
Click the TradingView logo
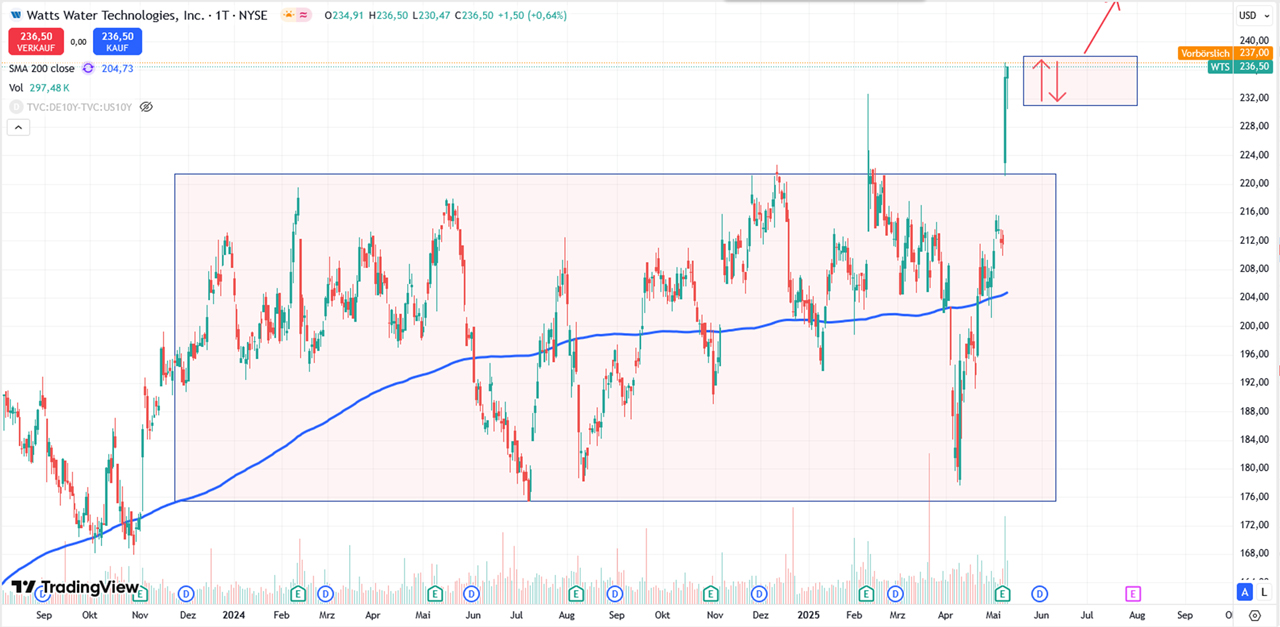(x=75, y=587)
